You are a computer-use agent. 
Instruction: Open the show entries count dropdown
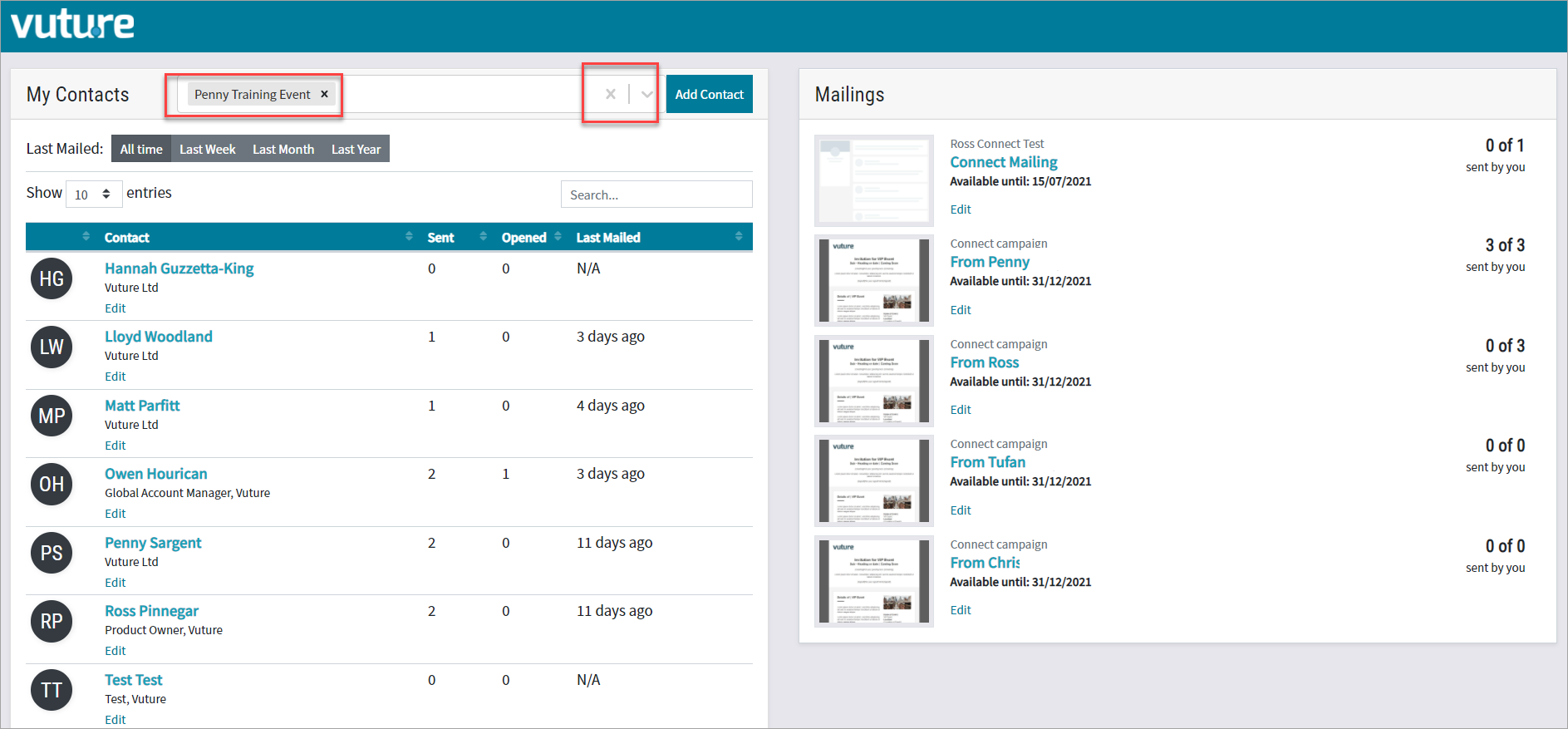click(94, 195)
